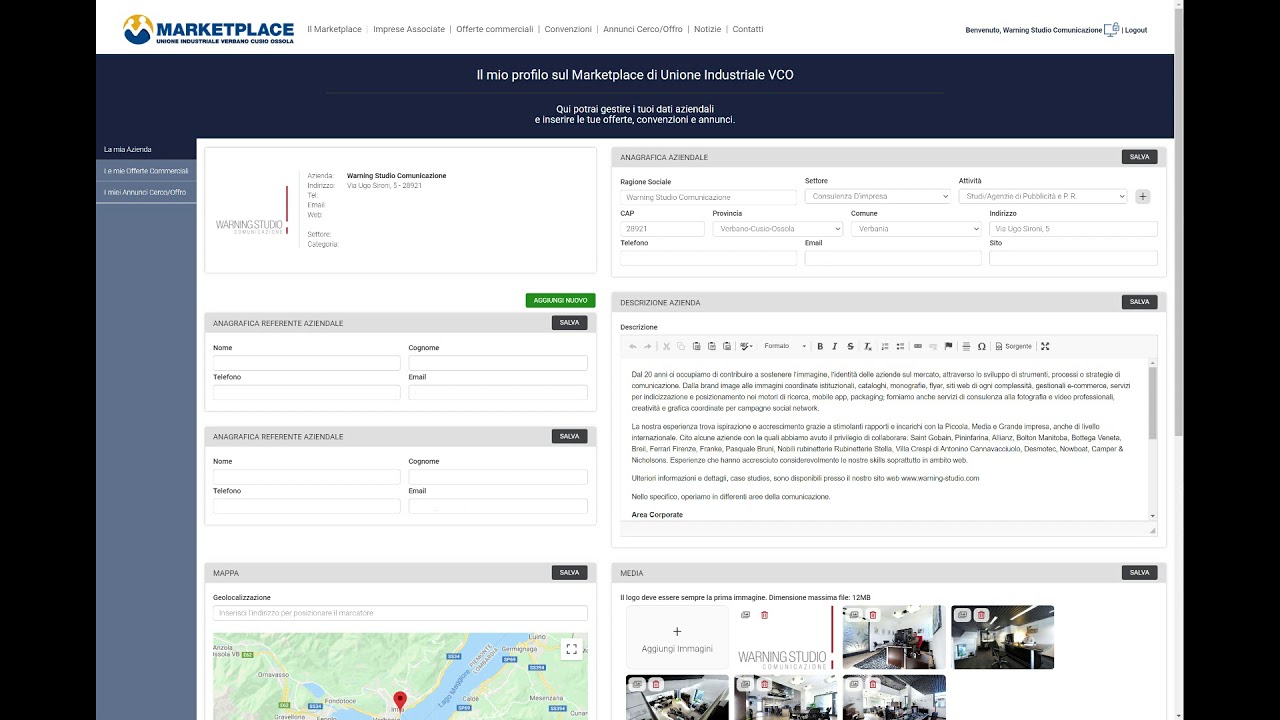Insert a numbered list in the description

tap(885, 346)
